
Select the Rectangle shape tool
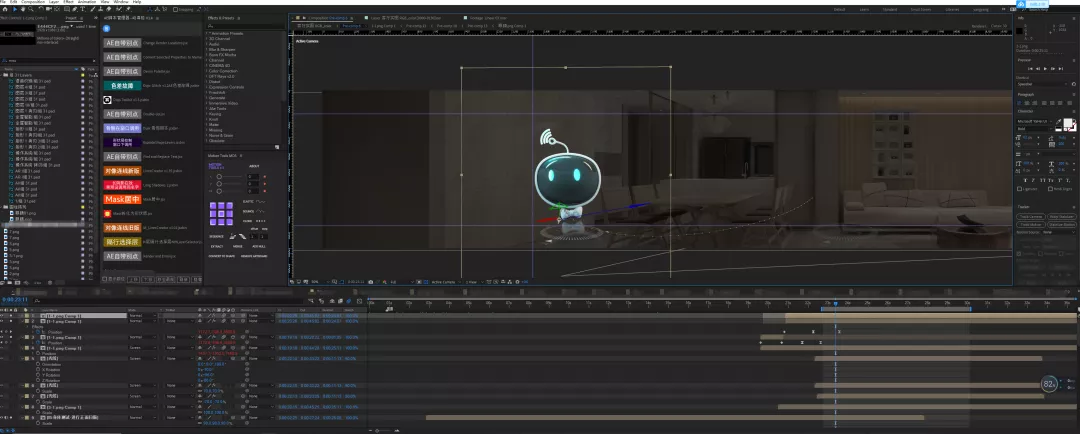pyautogui.click(x=67, y=10)
